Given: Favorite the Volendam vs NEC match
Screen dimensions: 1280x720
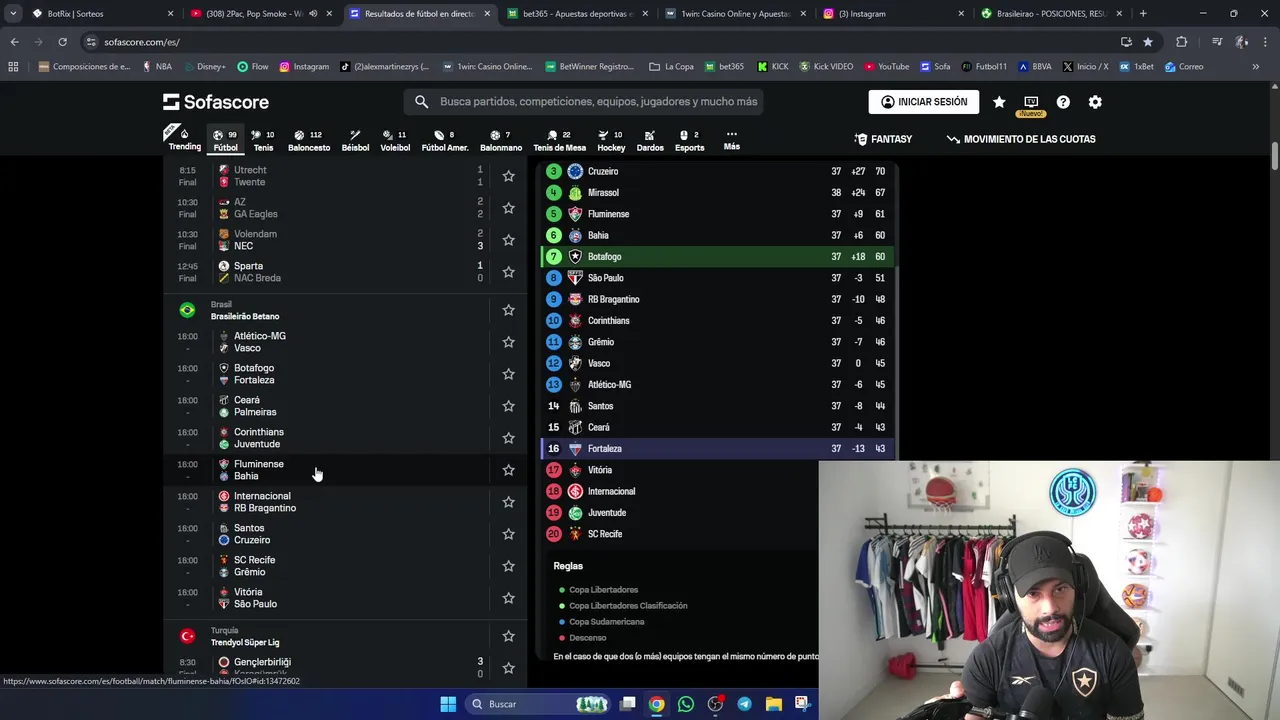Looking at the screenshot, I should click(x=508, y=240).
